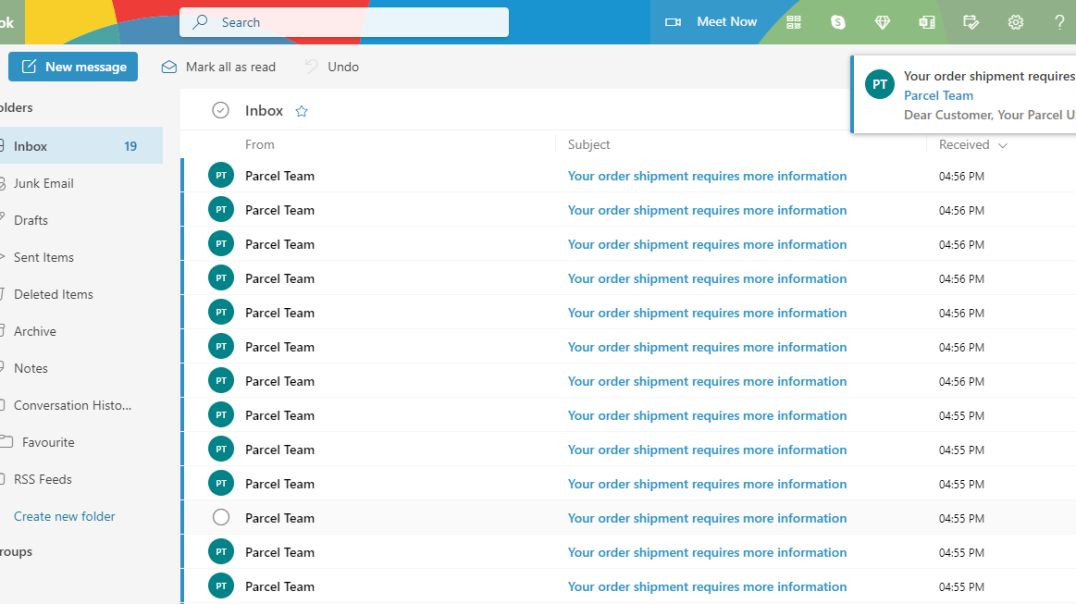Viewport: 1076px width, 604px height.
Task: Start a Meet Now call
Action: pos(711,21)
